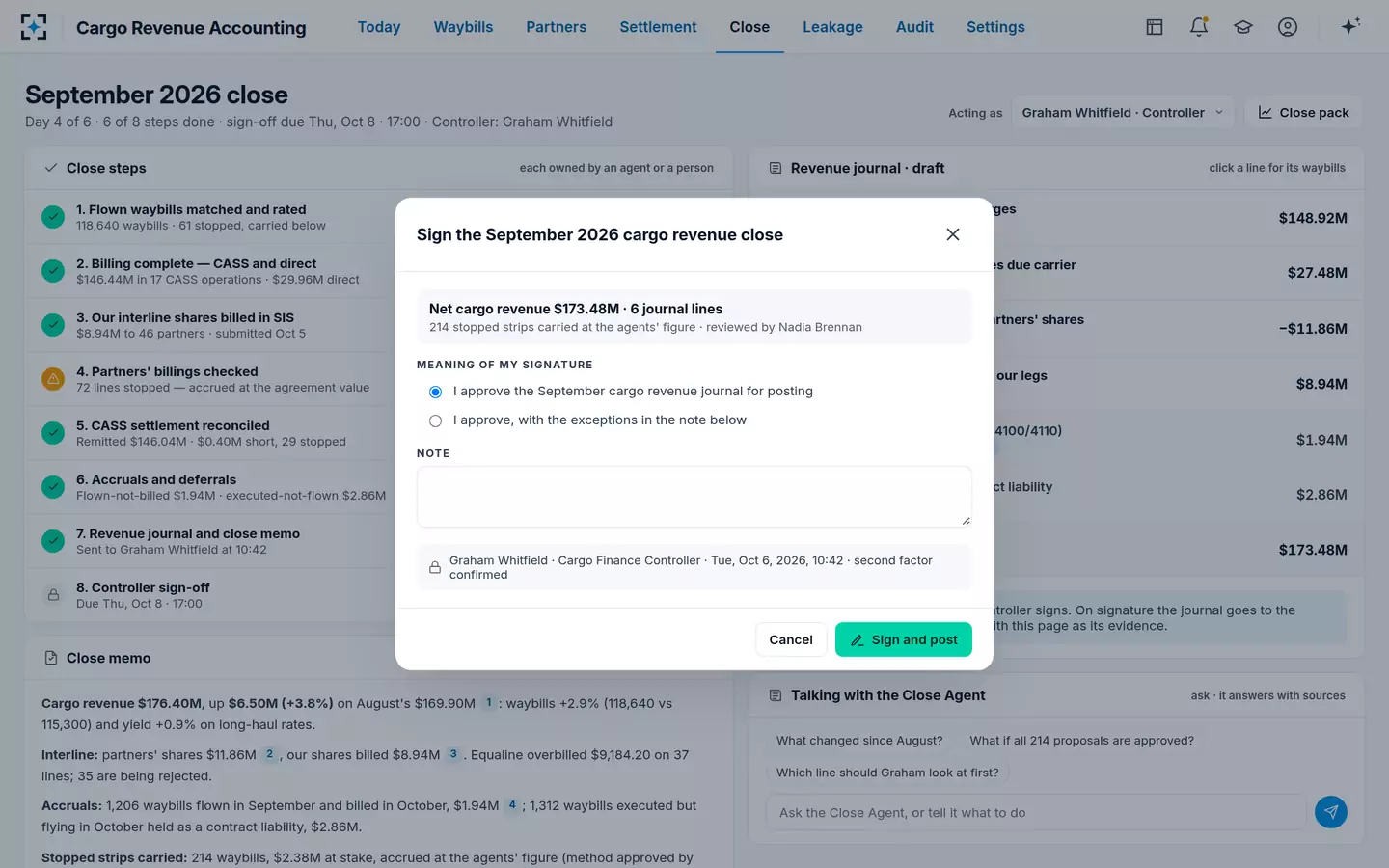Focus the Ask the Close Agent input

[x=1036, y=812]
